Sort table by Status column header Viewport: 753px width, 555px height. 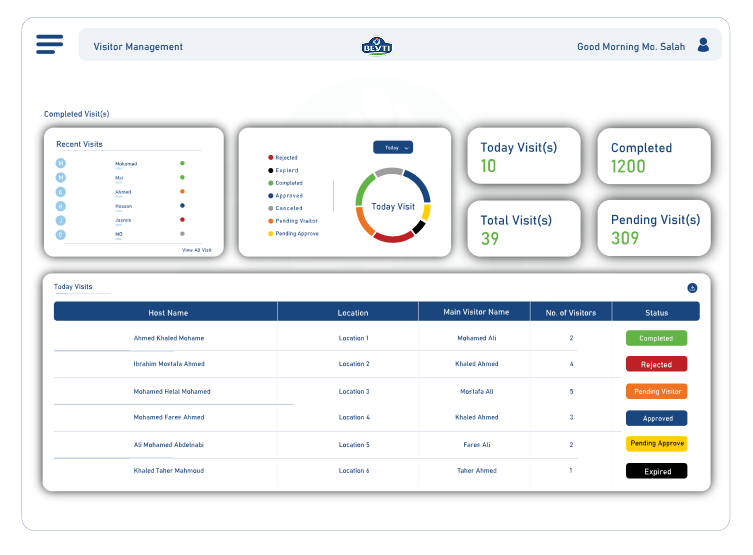pos(656,313)
